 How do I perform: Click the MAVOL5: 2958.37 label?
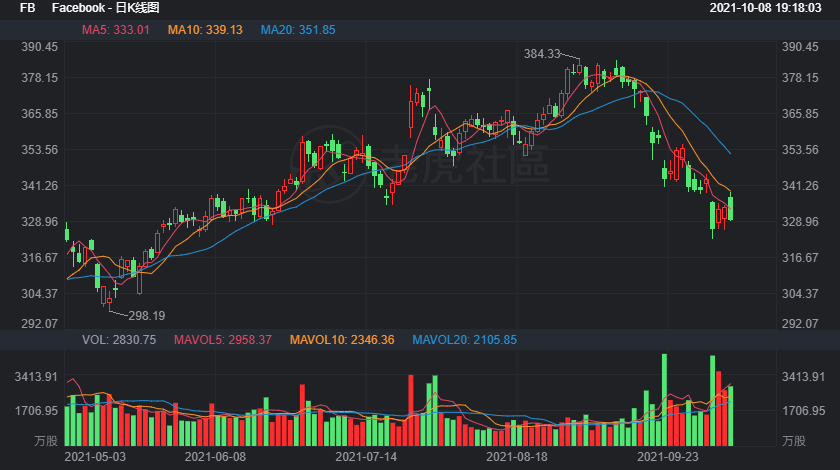[x=223, y=340]
